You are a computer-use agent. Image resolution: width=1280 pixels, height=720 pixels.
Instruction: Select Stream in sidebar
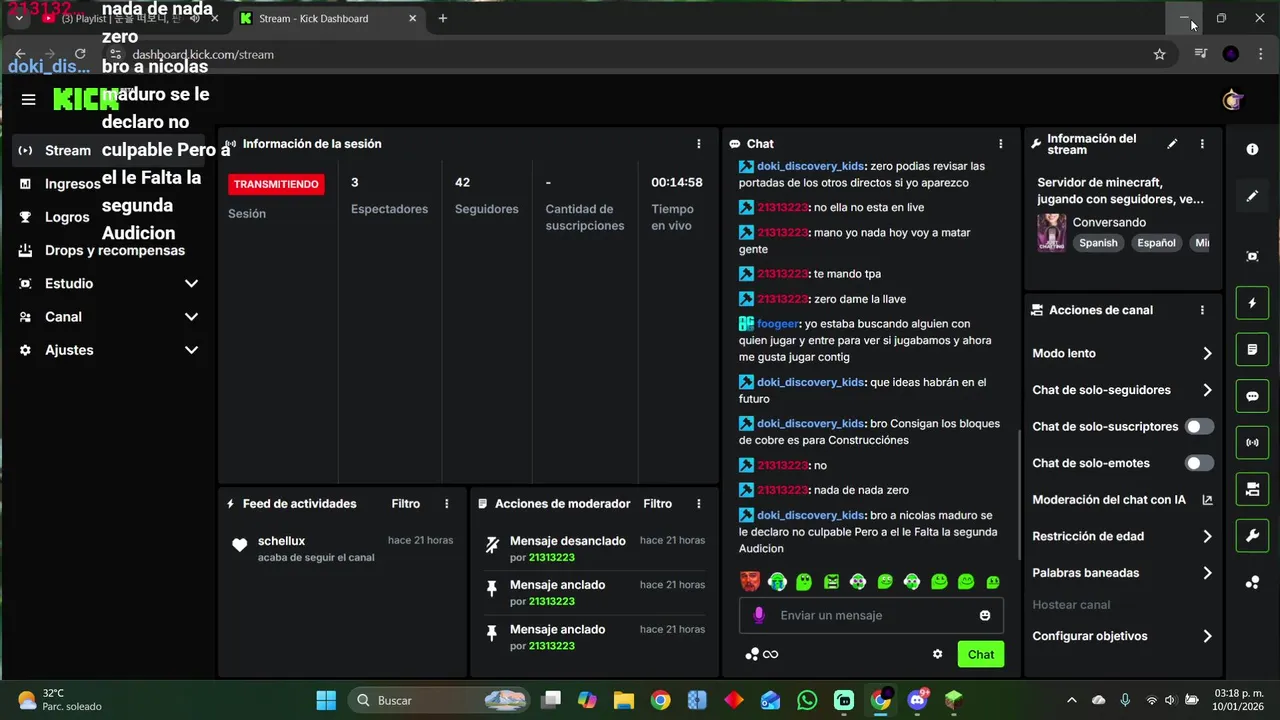(108, 151)
